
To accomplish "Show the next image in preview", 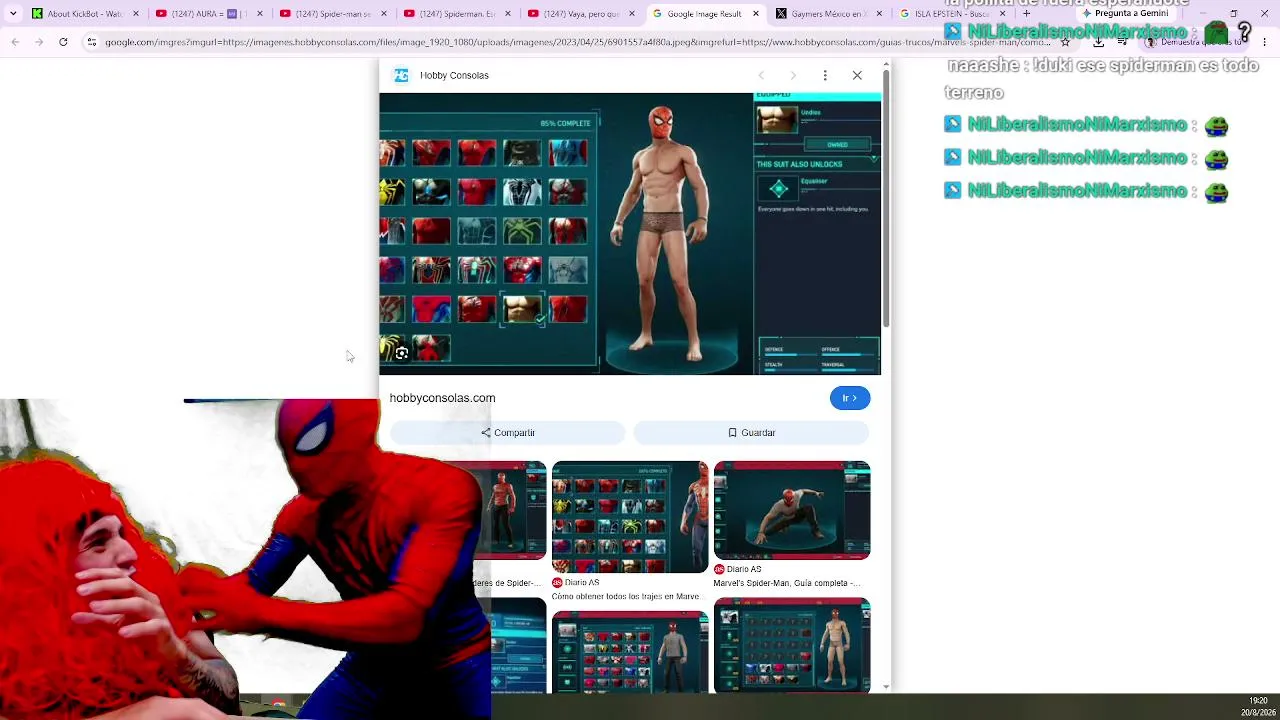I will coord(793,75).
